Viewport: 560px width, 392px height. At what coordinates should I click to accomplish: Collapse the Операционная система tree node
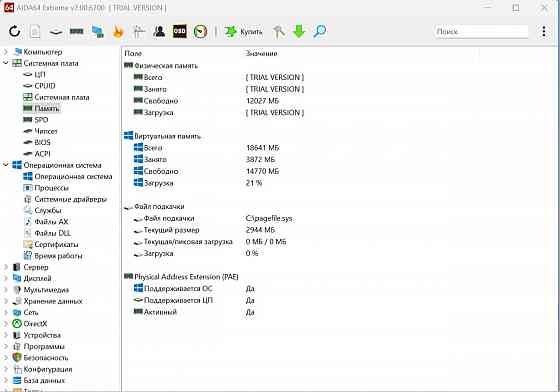tap(6, 165)
